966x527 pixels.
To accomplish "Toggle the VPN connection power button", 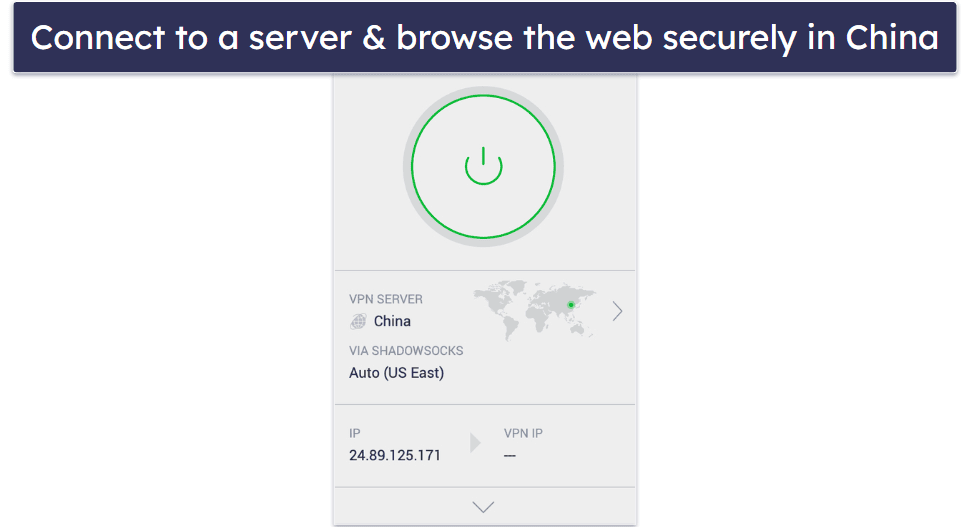I will coord(483,166).
